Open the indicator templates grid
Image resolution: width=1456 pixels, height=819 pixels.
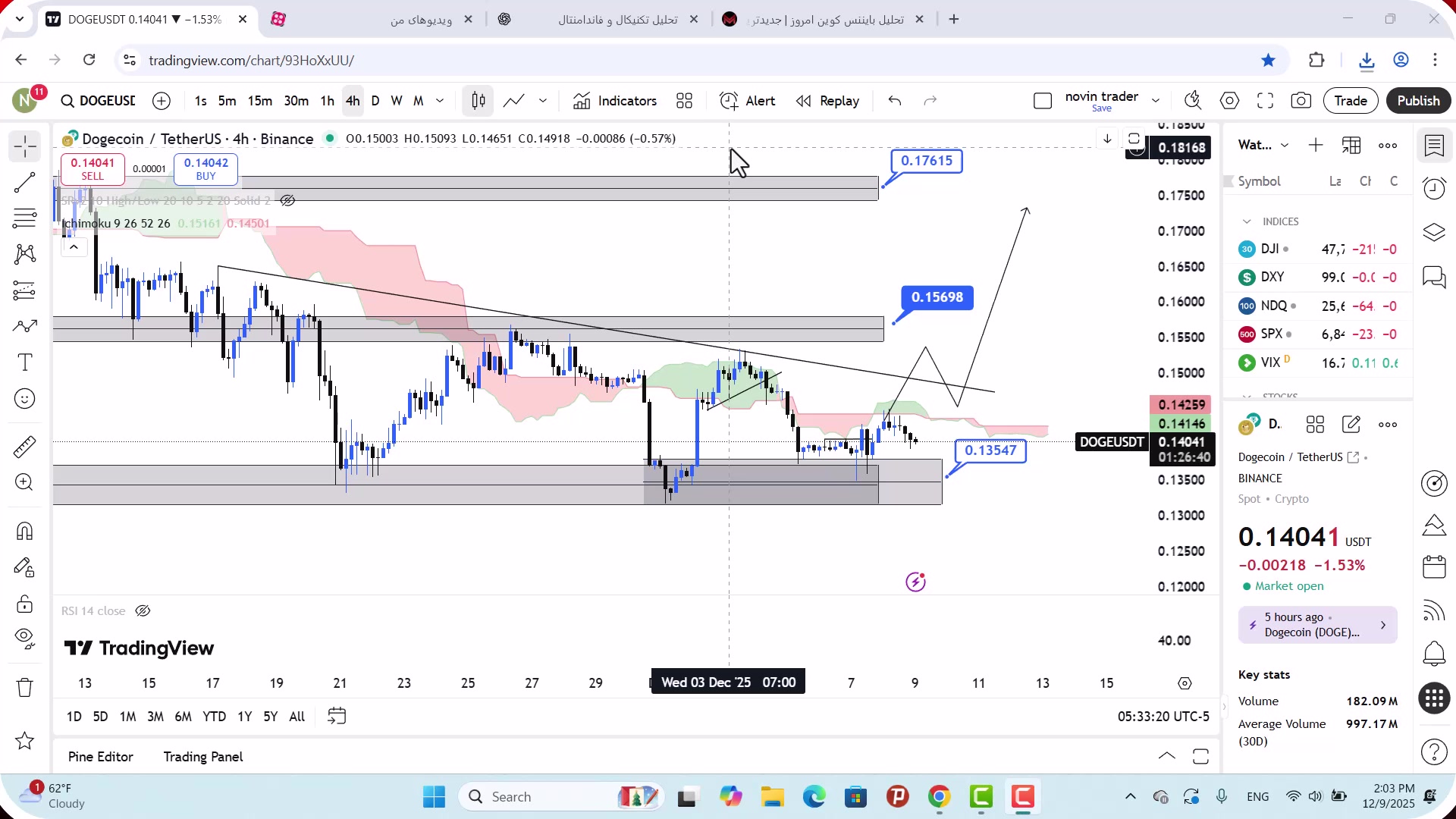(x=685, y=101)
